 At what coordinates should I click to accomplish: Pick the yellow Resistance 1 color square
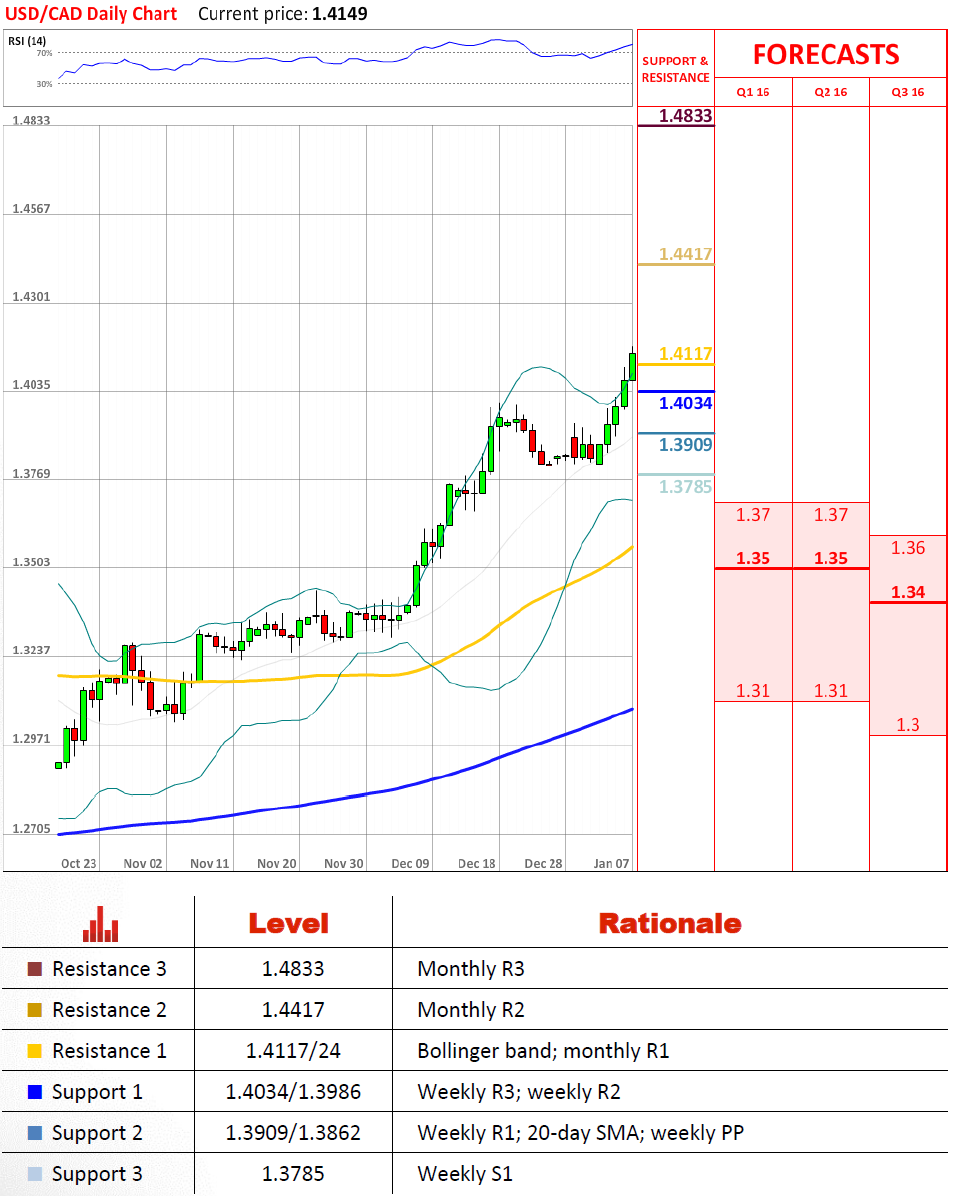[35, 1051]
